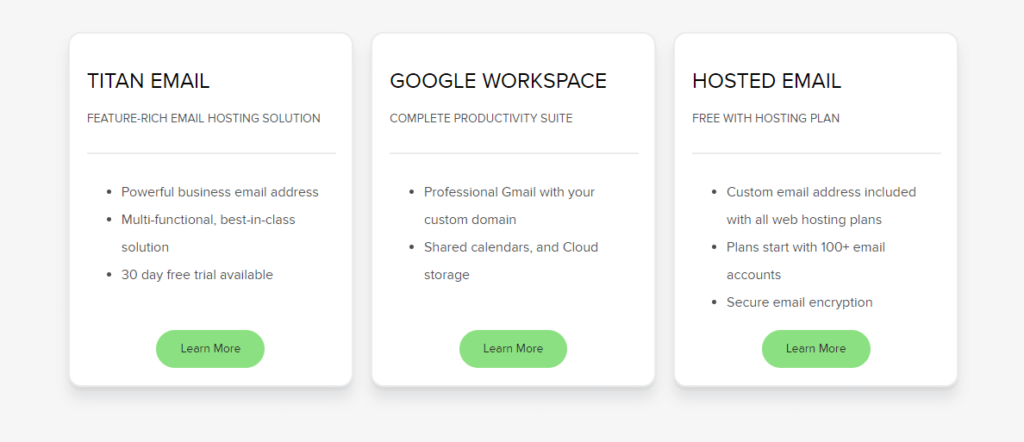The width and height of the screenshot is (1024, 442).
Task: Select the GOOGLE WORKSPACE heading
Action: coord(498,81)
